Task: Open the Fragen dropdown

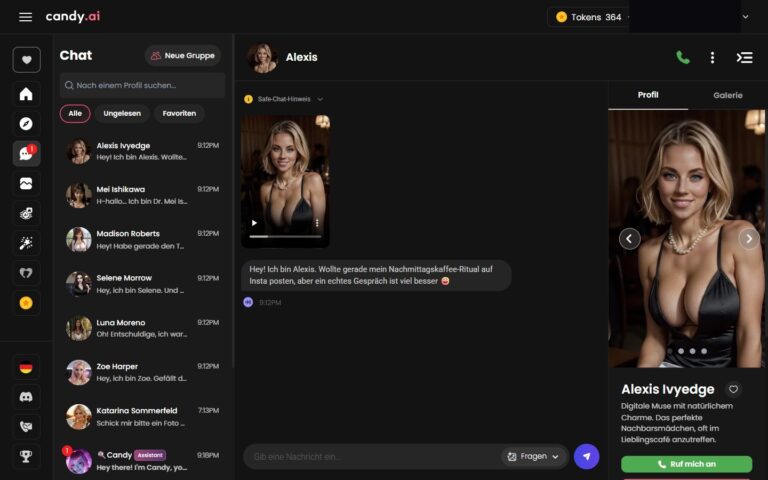Action: pos(532,456)
